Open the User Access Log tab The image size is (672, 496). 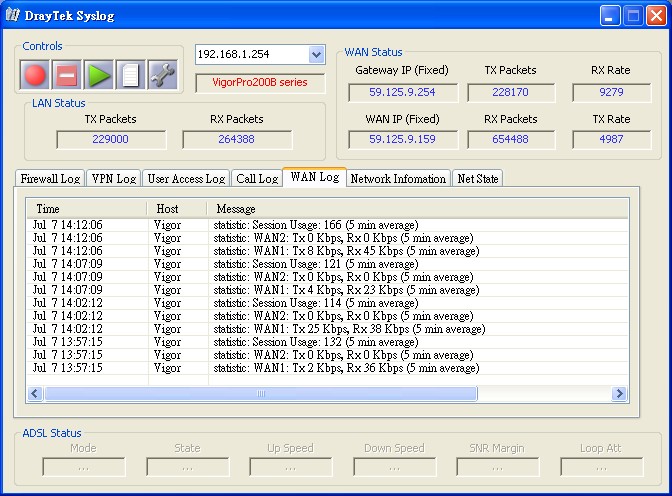(x=186, y=178)
